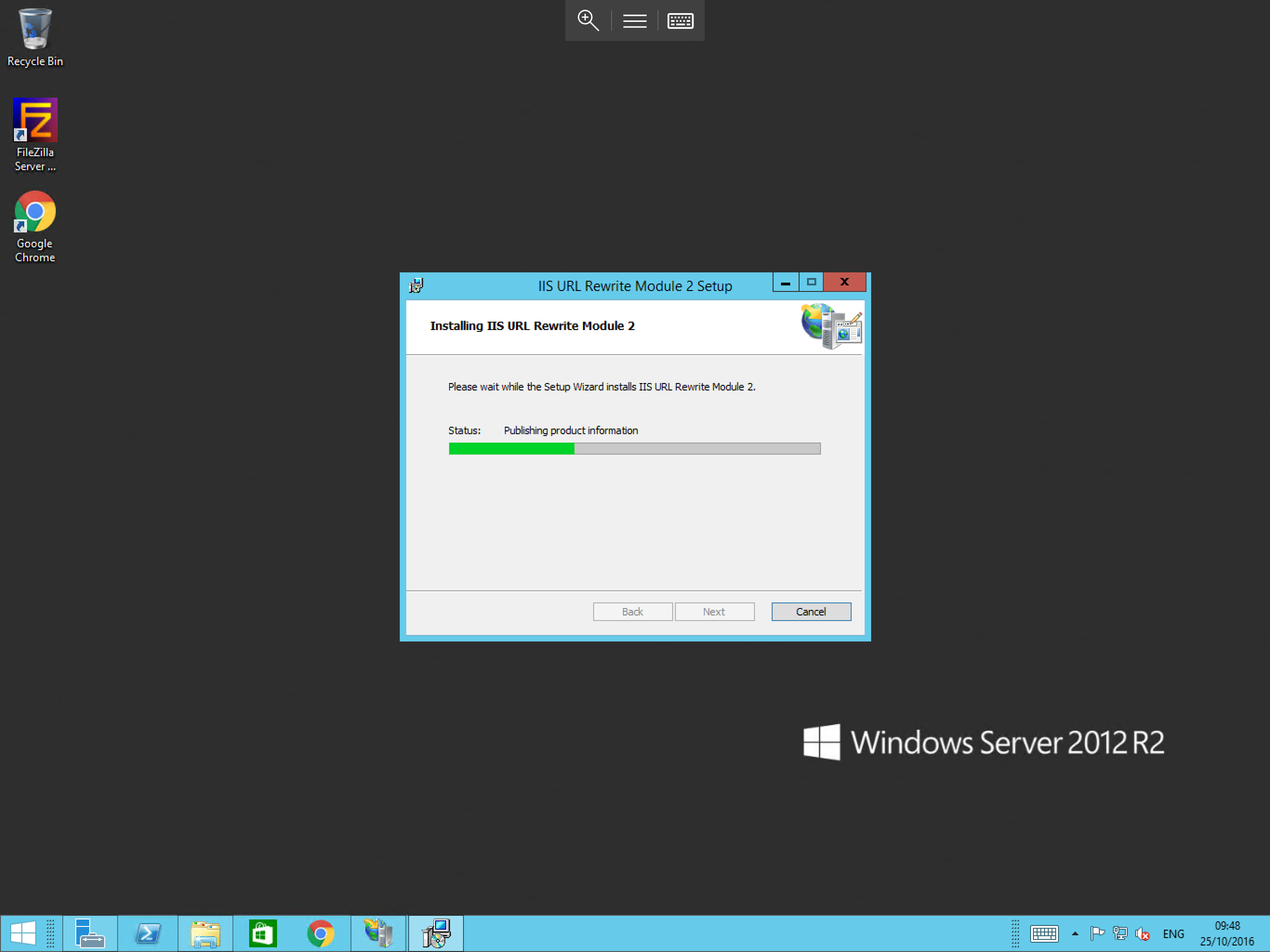Open the Recycle Bin desktop icon
This screenshot has width=1270, height=952.
[35, 38]
